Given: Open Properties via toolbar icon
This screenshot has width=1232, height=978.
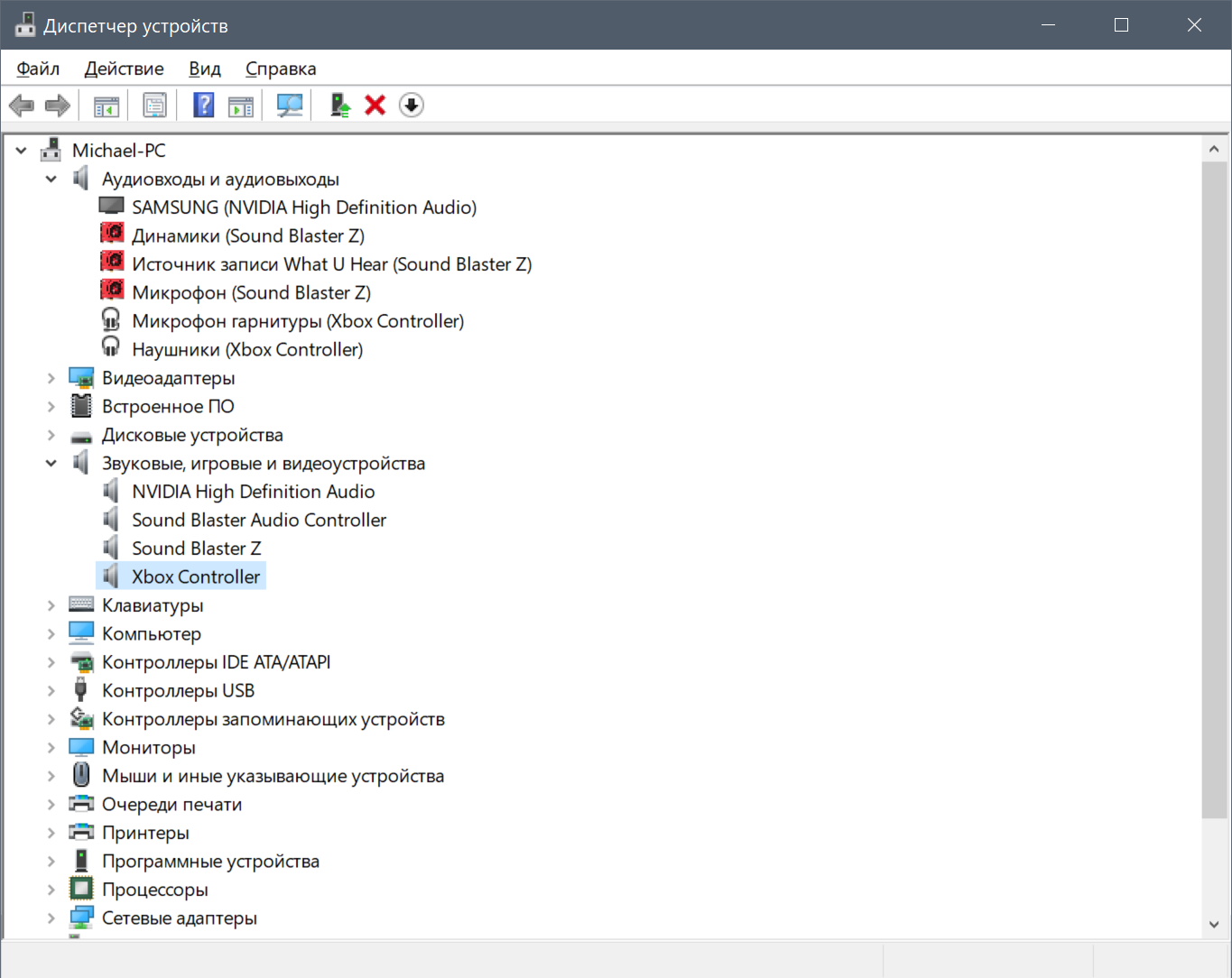Looking at the screenshot, I should (x=154, y=106).
